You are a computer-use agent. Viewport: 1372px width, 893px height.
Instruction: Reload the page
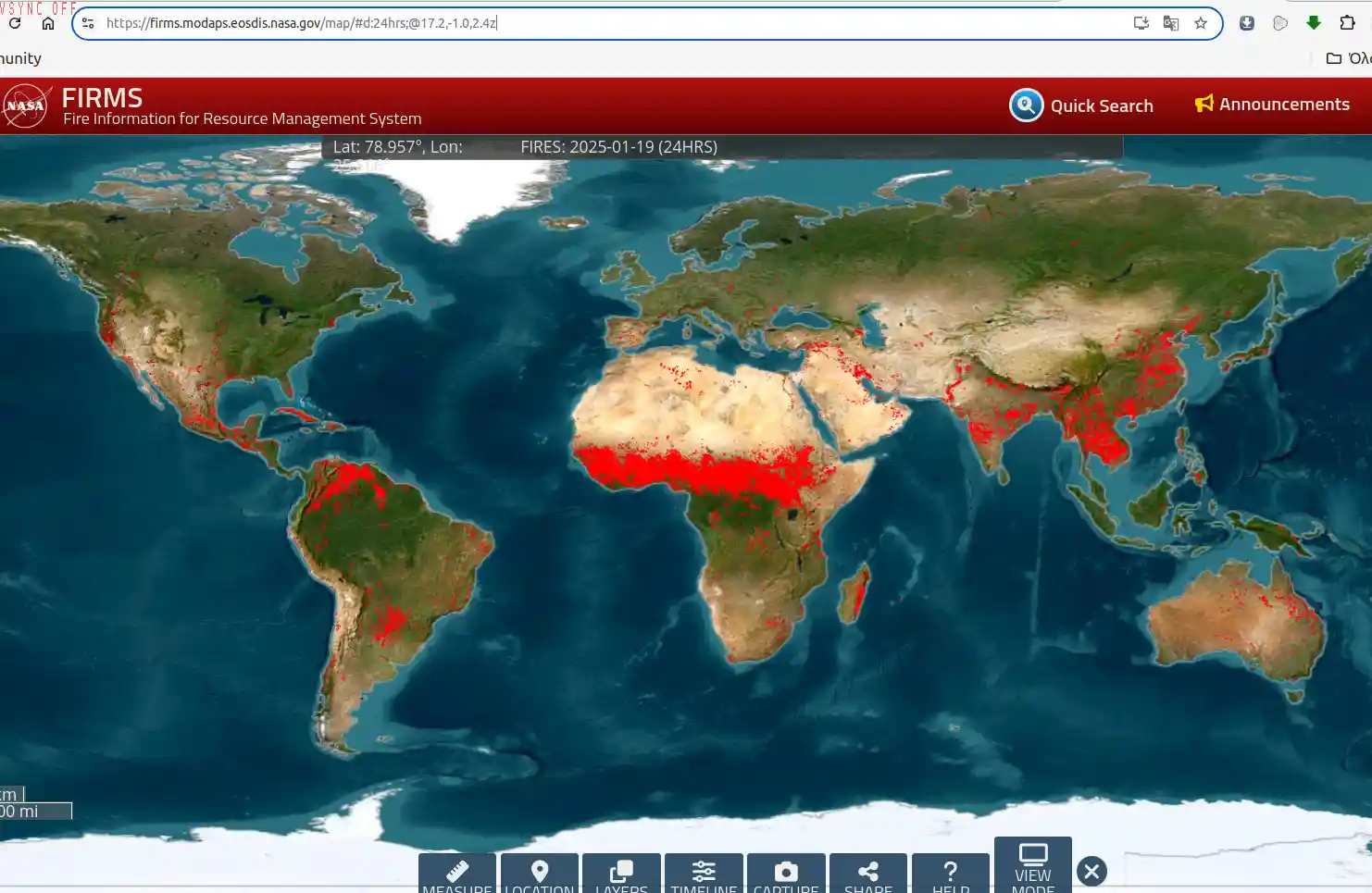click(x=15, y=23)
